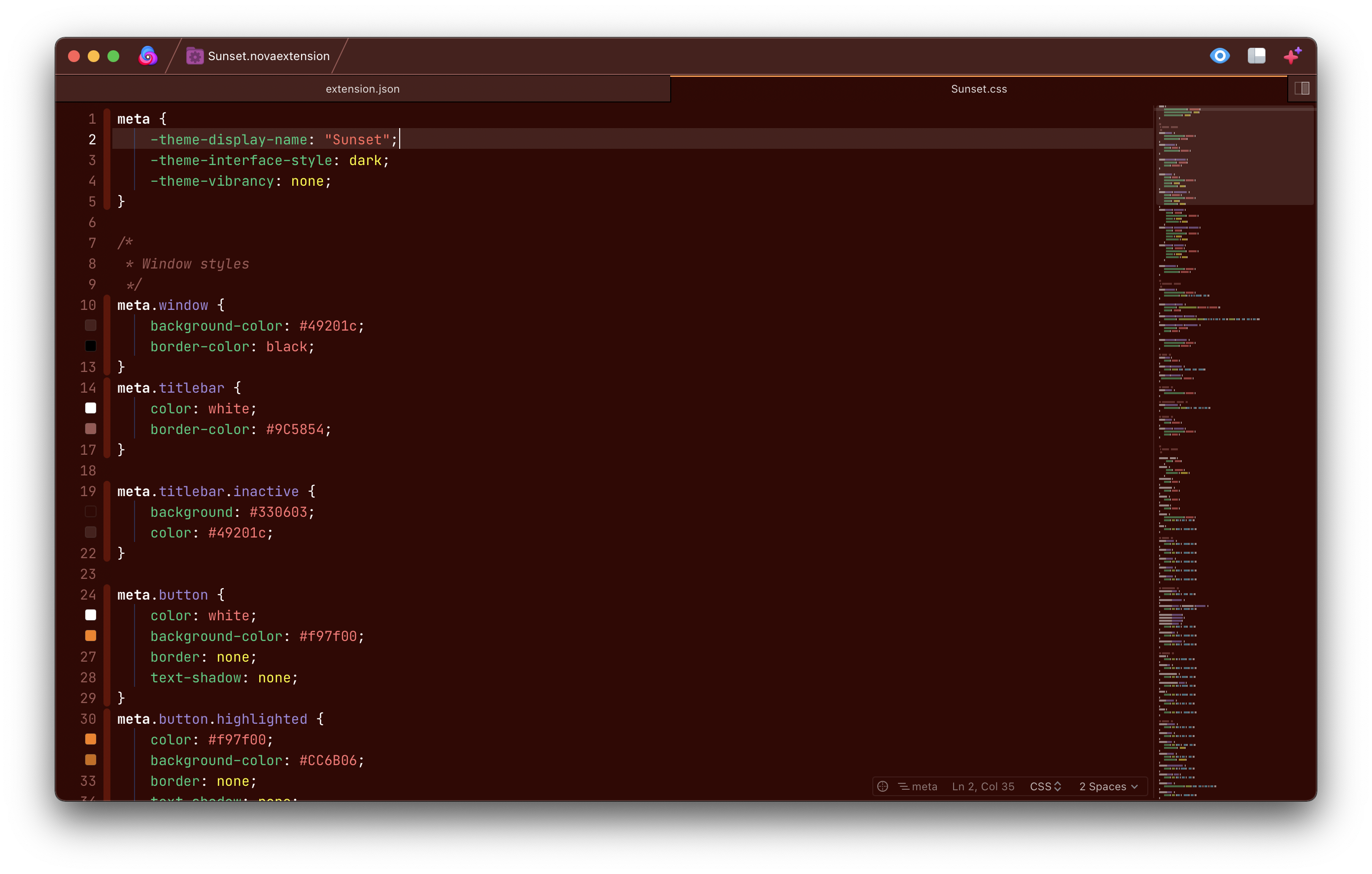Open the Nova launcher swirl icon
This screenshot has height=874, width=1372.
[x=148, y=56]
